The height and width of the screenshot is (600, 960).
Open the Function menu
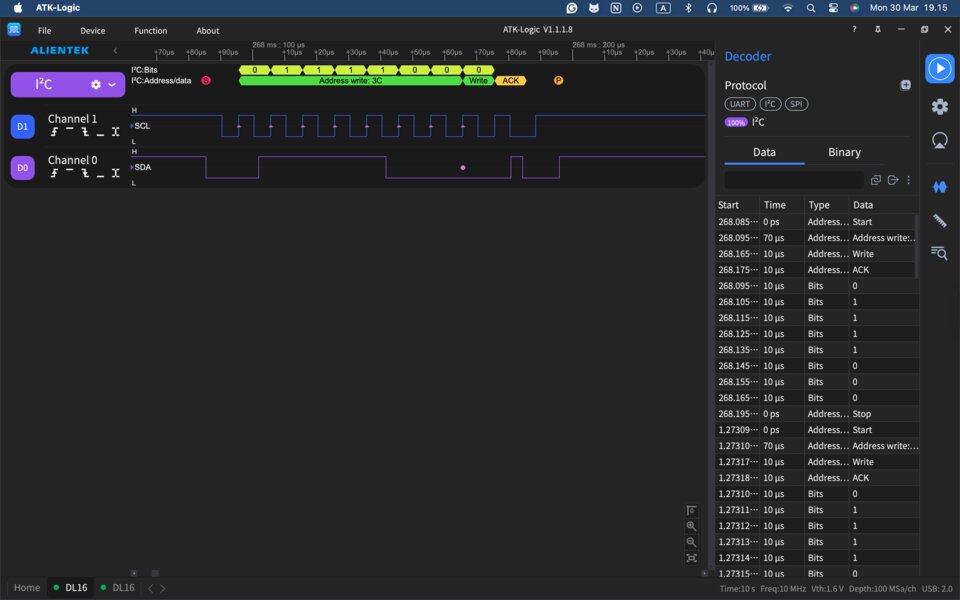pyautogui.click(x=151, y=31)
